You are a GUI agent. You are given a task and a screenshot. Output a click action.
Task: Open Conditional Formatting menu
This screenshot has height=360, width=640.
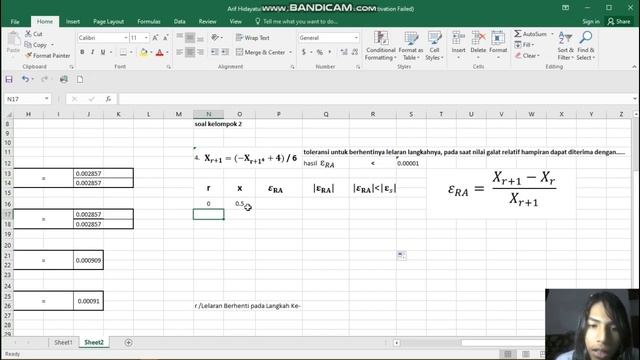pyautogui.click(x=380, y=46)
